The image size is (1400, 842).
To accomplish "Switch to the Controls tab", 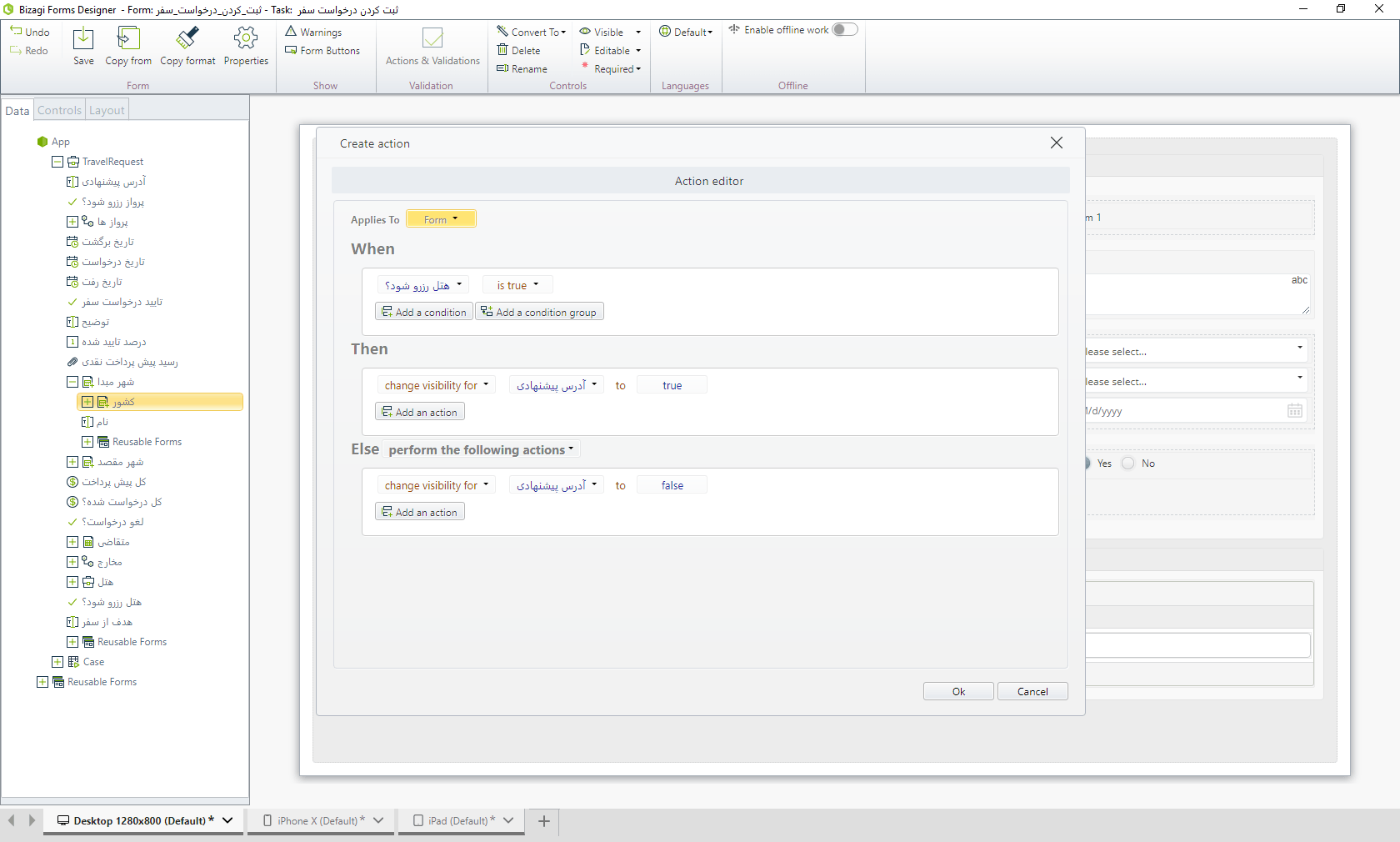I will pos(59,110).
